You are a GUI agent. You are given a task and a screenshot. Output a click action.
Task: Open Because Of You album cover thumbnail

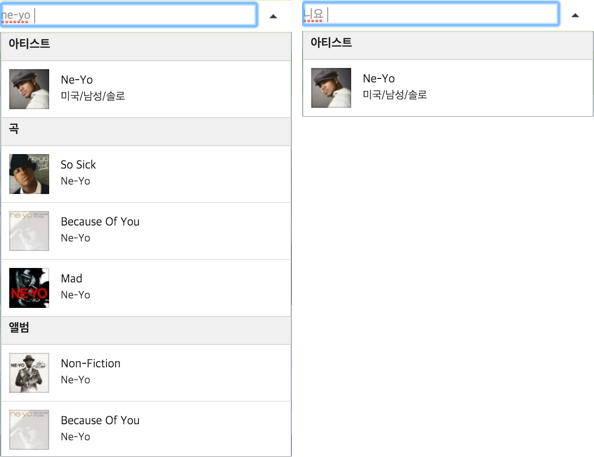pos(29,430)
